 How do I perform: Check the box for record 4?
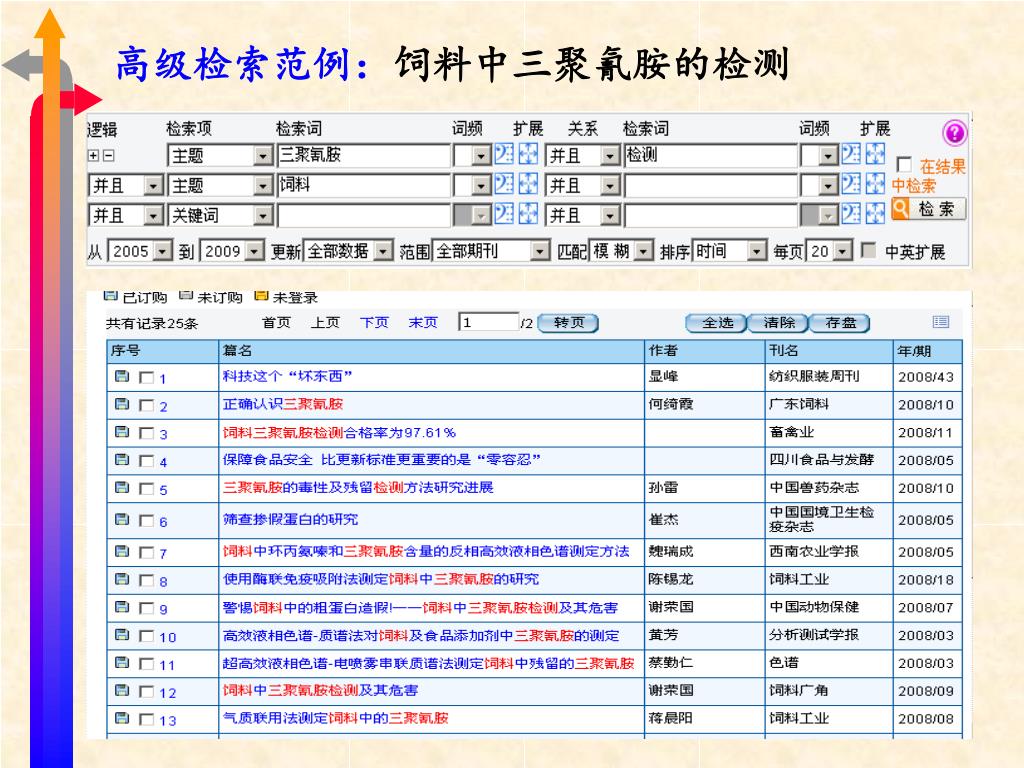147,461
